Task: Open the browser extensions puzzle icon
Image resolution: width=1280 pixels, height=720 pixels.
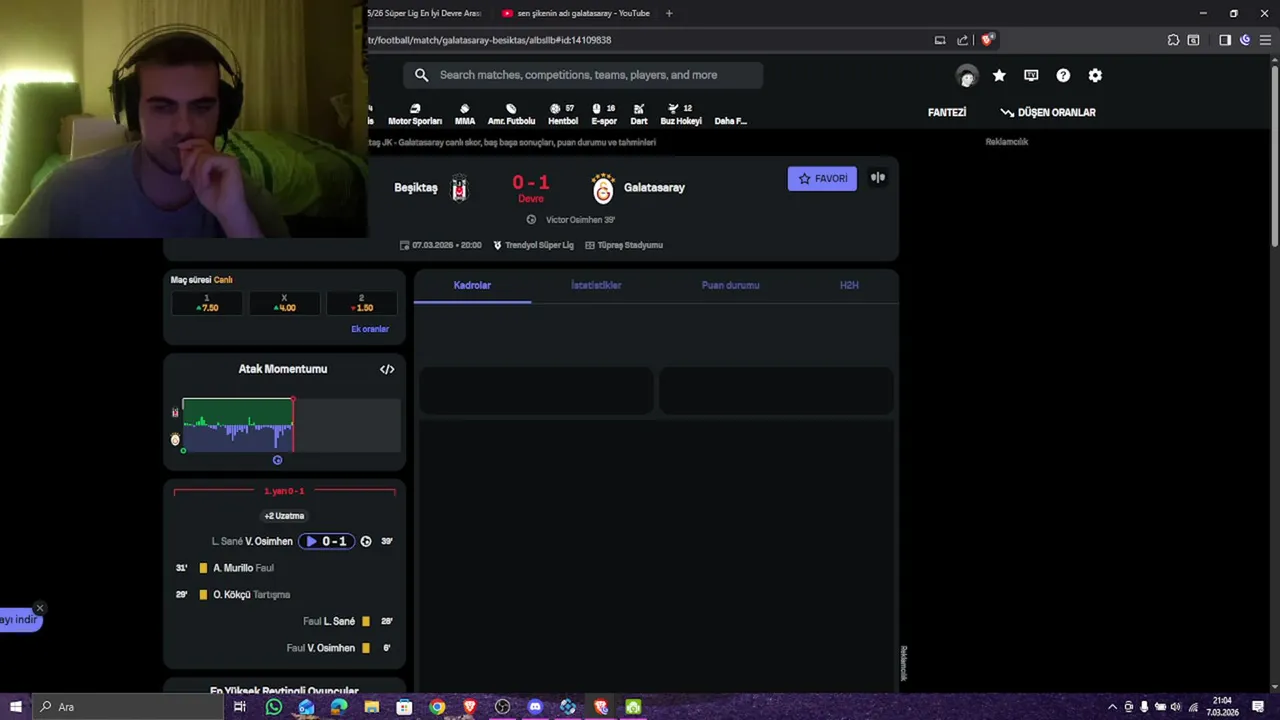Action: 1173,40
